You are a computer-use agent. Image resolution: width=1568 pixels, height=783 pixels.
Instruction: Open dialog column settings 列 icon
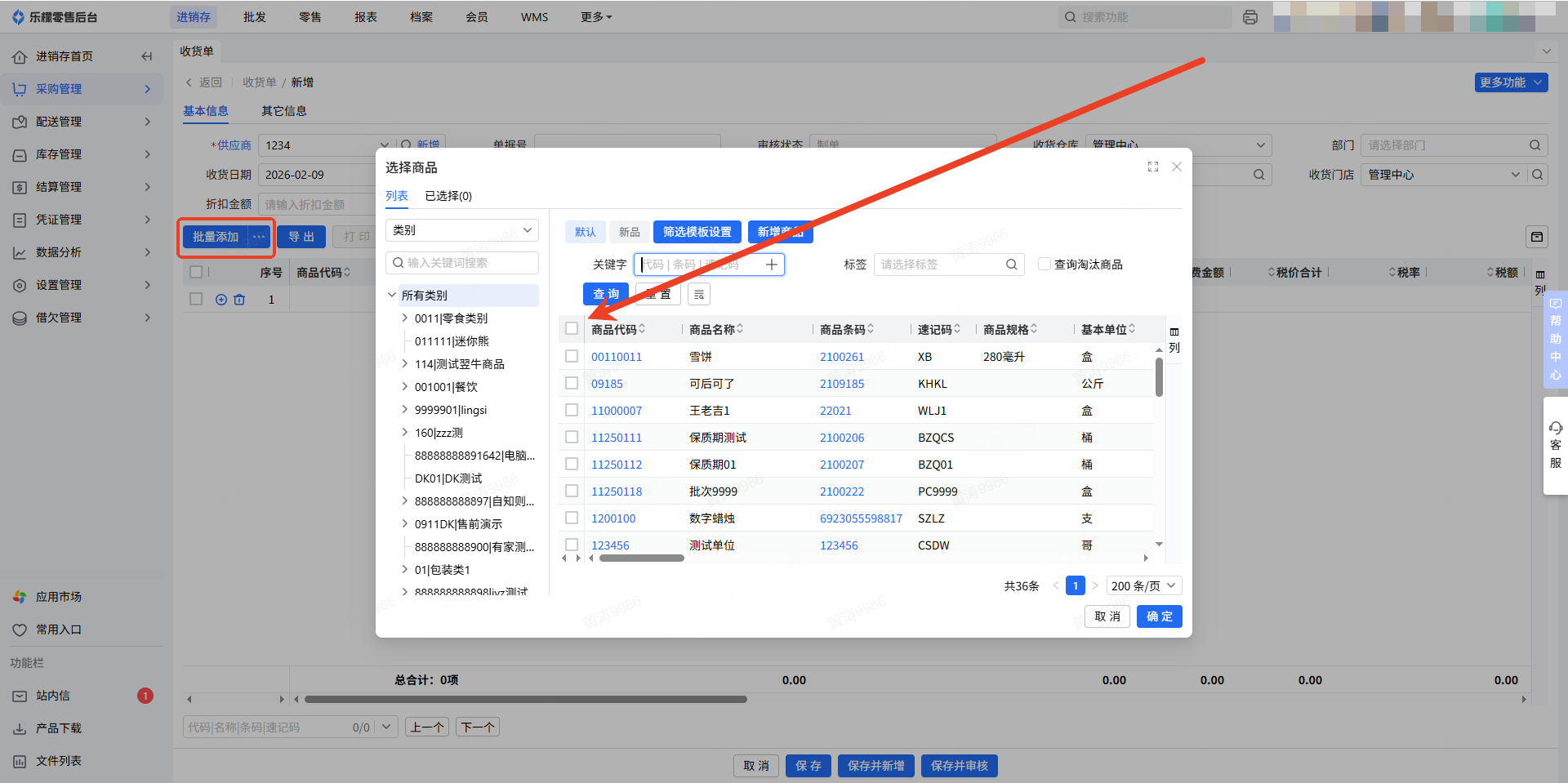[x=1174, y=339]
